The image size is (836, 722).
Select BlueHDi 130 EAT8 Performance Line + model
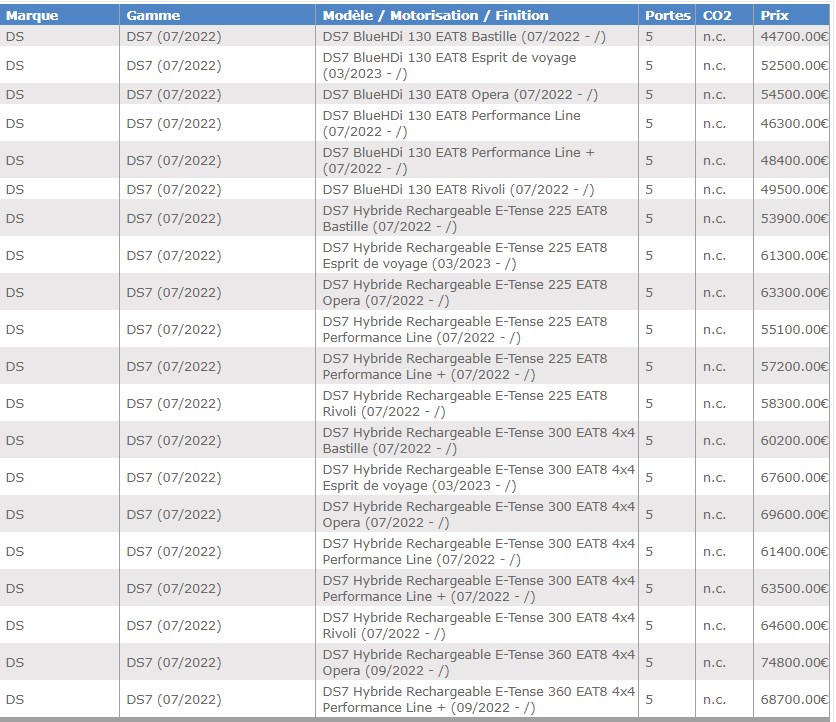click(459, 160)
